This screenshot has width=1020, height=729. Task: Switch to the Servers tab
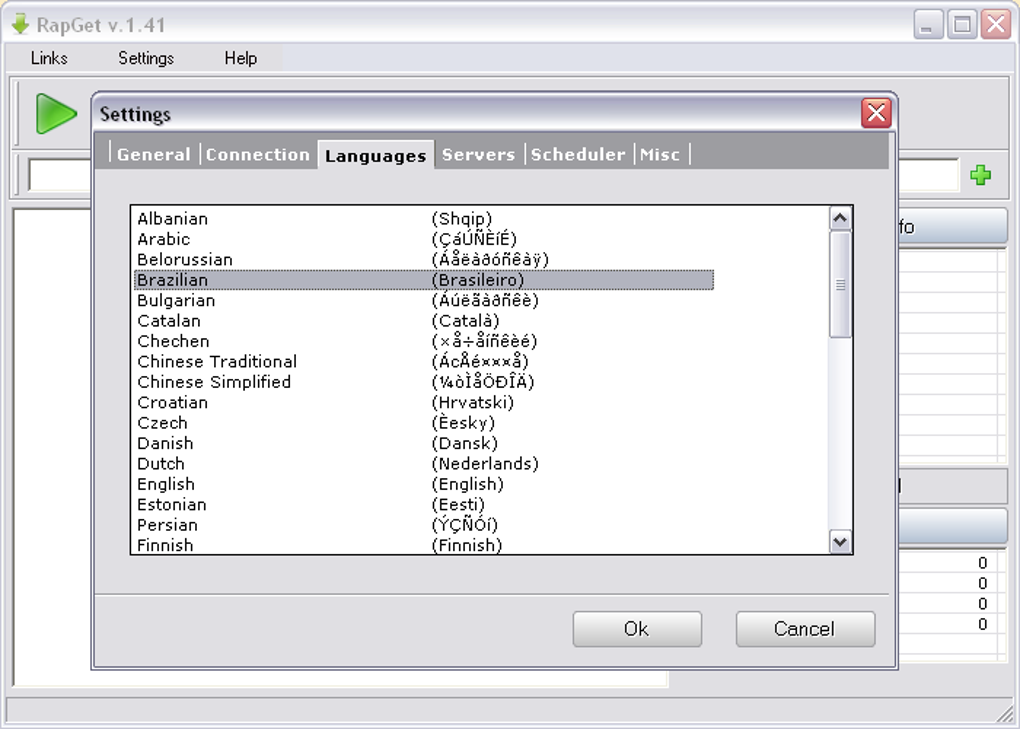(478, 155)
